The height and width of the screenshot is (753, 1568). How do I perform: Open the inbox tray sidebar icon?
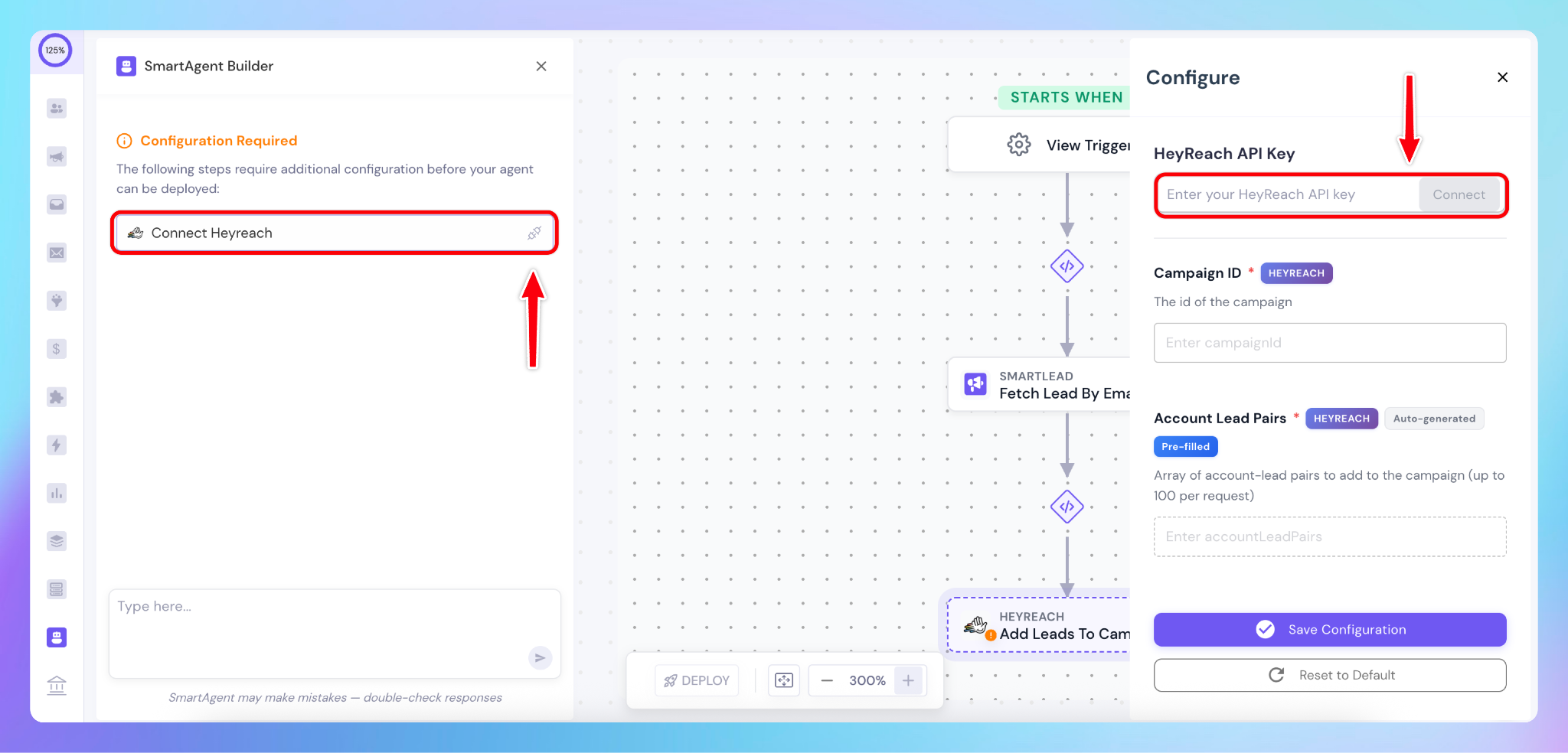point(57,204)
